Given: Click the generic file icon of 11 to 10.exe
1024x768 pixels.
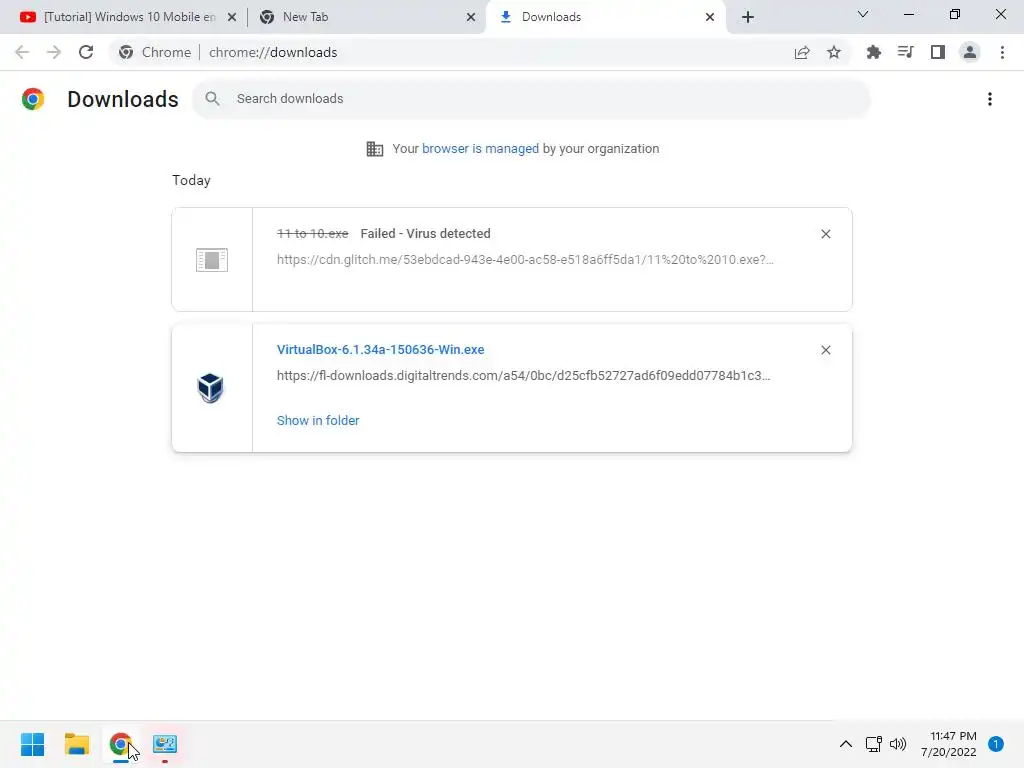Looking at the screenshot, I should coord(212,259).
